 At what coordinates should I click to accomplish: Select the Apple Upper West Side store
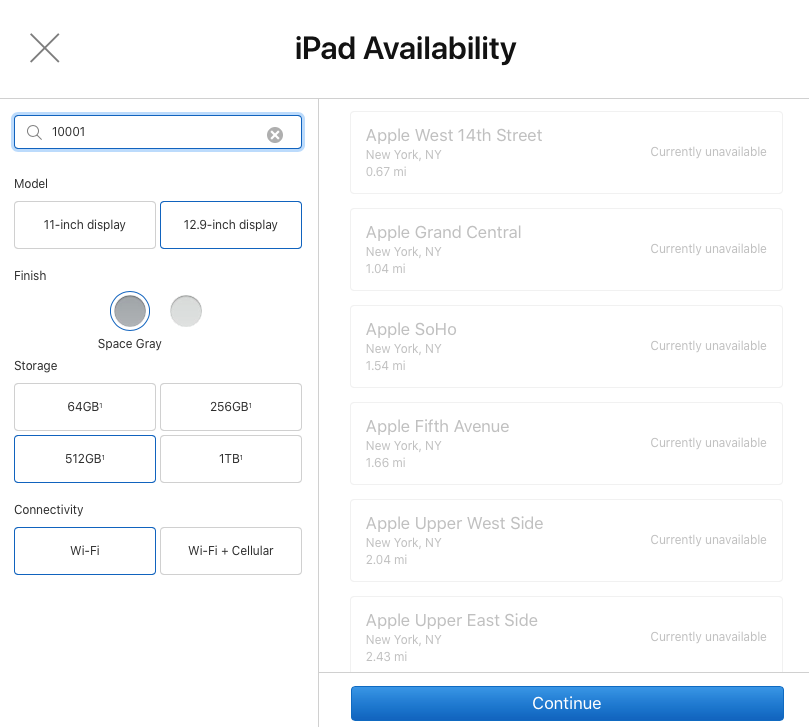pyautogui.click(x=566, y=540)
